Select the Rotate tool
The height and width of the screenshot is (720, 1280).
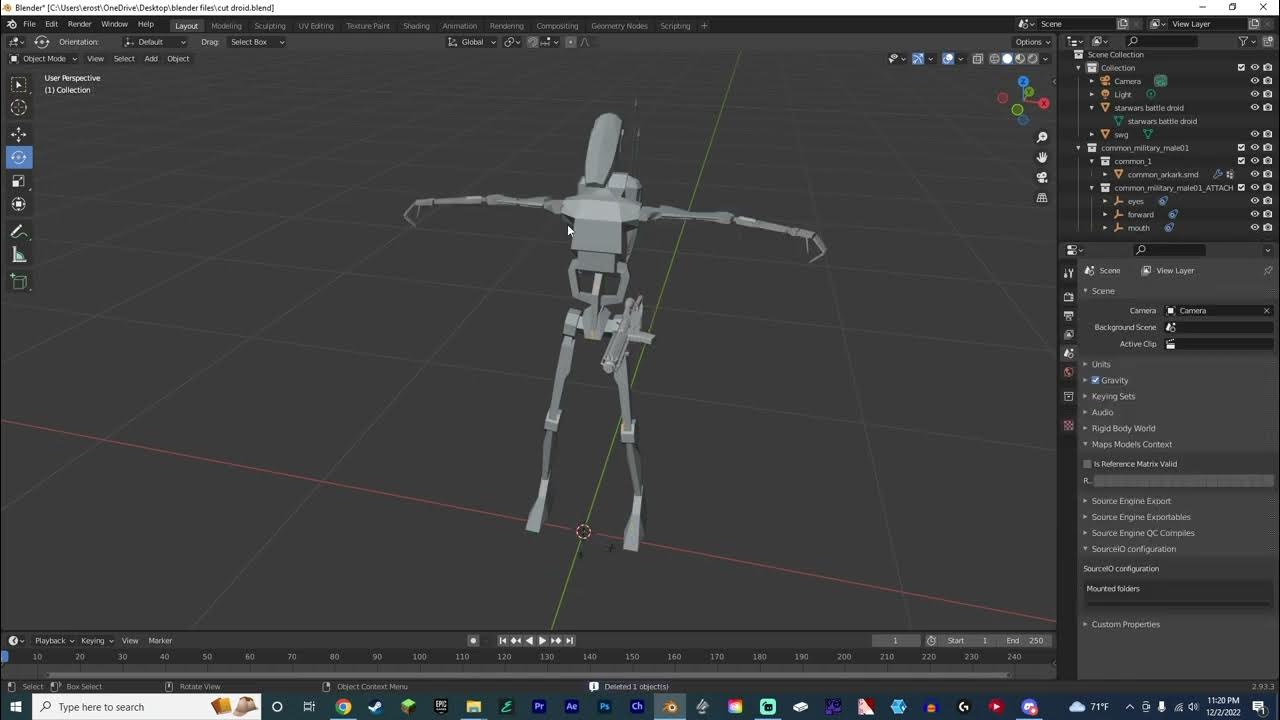(19, 157)
